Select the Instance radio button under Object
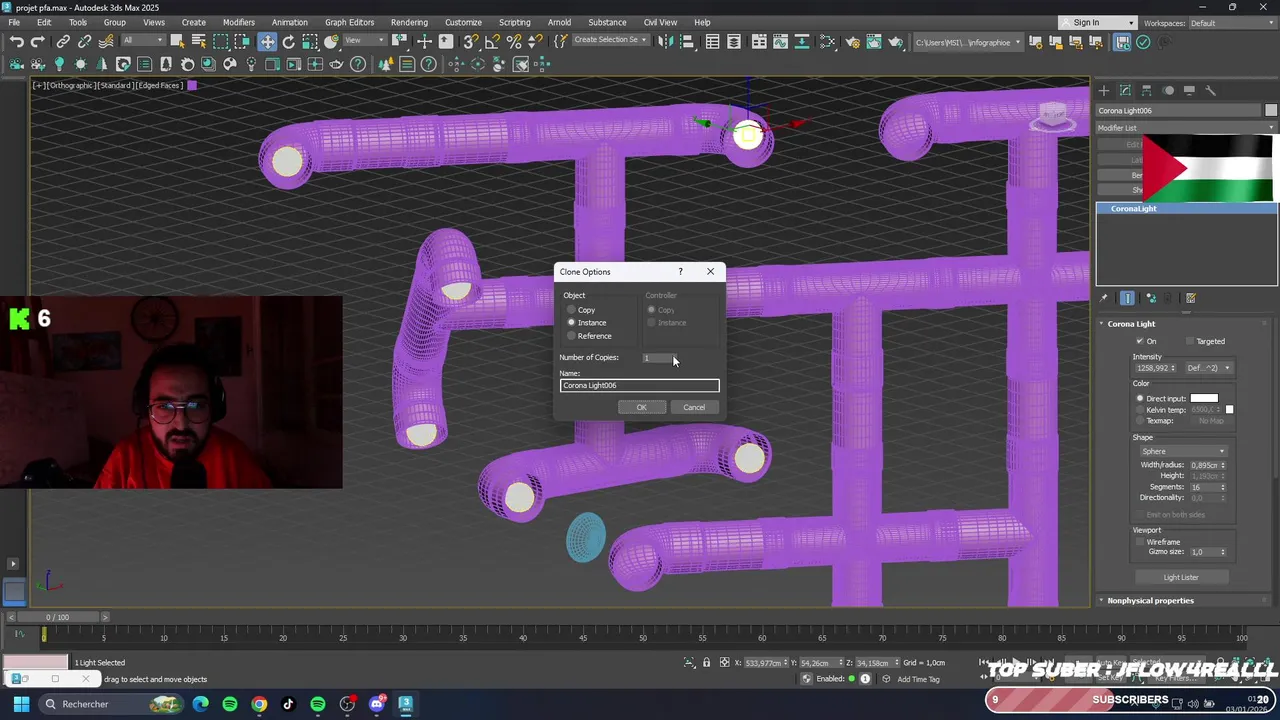This screenshot has height=720, width=1280. coord(572,323)
